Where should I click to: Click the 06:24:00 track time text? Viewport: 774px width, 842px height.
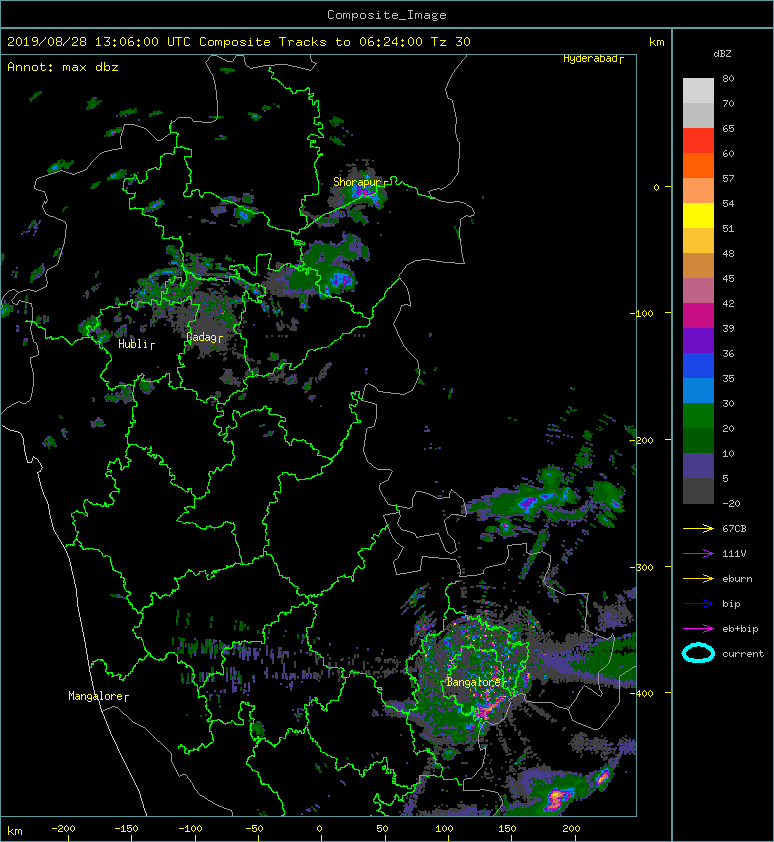point(390,42)
